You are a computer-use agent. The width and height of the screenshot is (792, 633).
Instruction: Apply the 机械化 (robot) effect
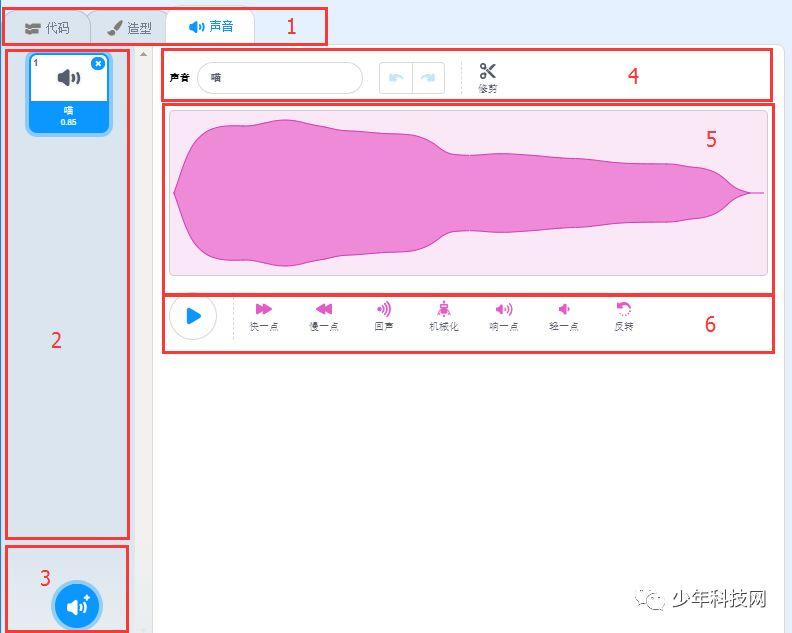point(443,317)
